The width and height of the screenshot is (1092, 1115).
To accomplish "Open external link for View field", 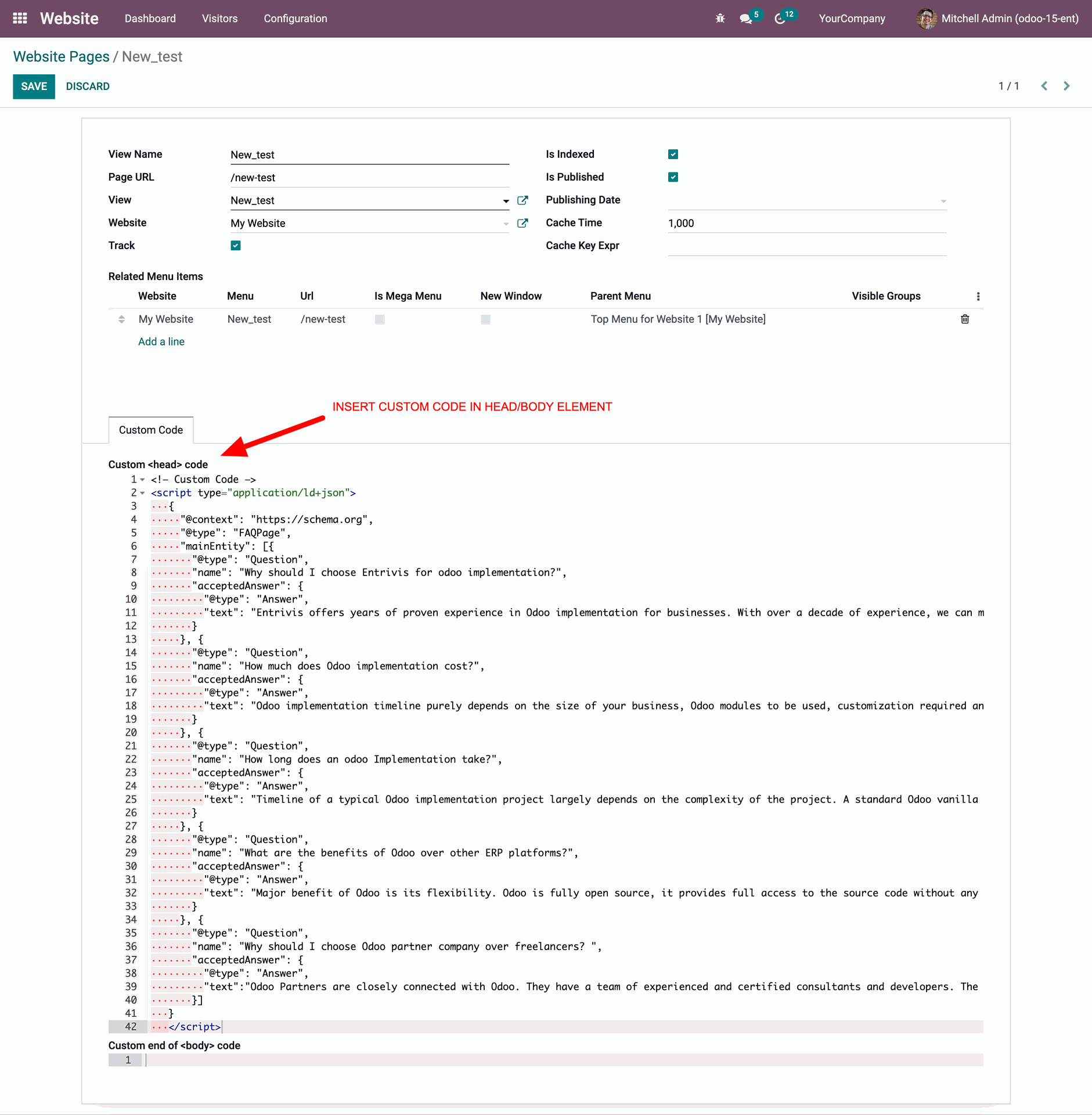I will [522, 200].
